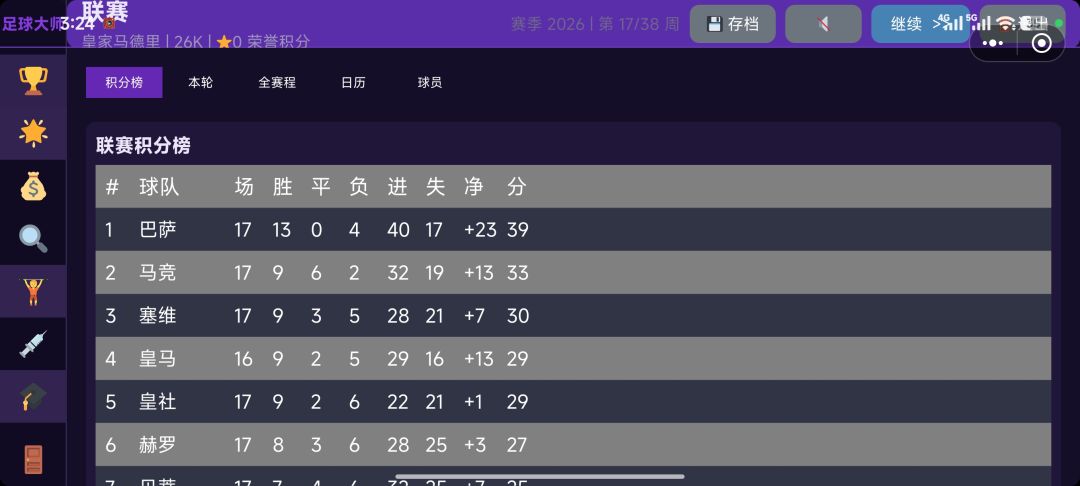Open the graduation cap academy icon
Screen dimensions: 1080x486
33,398
